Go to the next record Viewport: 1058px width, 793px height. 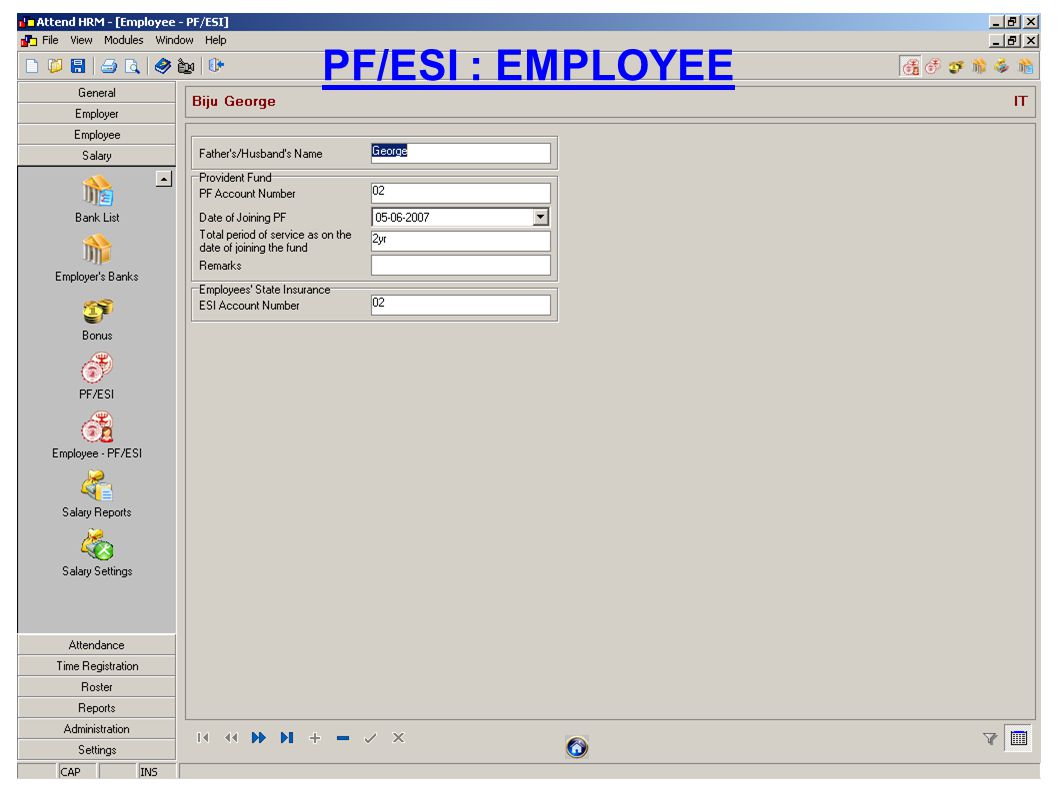pos(258,738)
